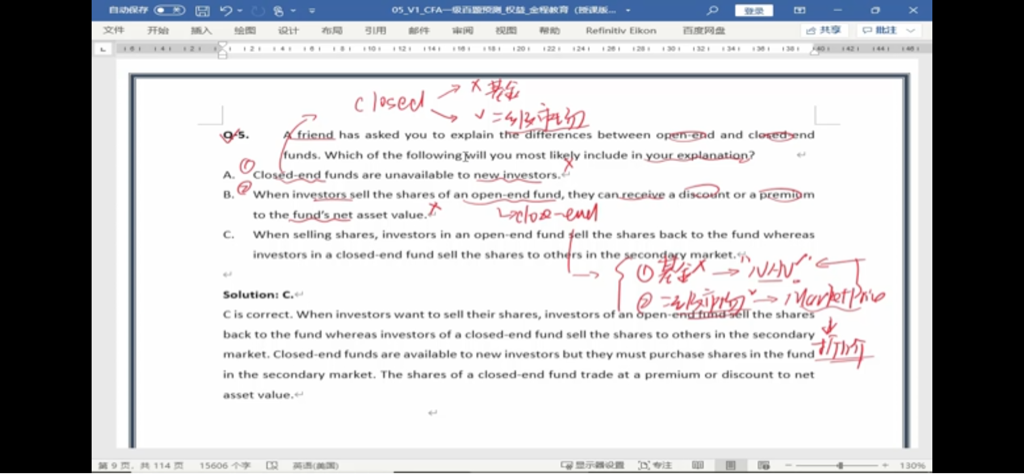Toggle the AutoSave (自动保存) switch
The height and width of the screenshot is (474, 1024).
tap(169, 10)
